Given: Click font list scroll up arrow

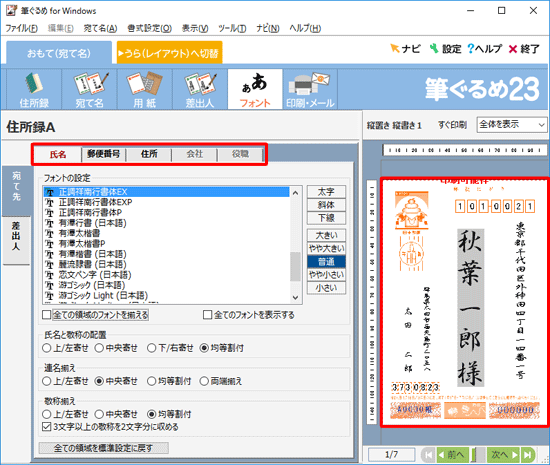Looking at the screenshot, I should click(x=295, y=193).
